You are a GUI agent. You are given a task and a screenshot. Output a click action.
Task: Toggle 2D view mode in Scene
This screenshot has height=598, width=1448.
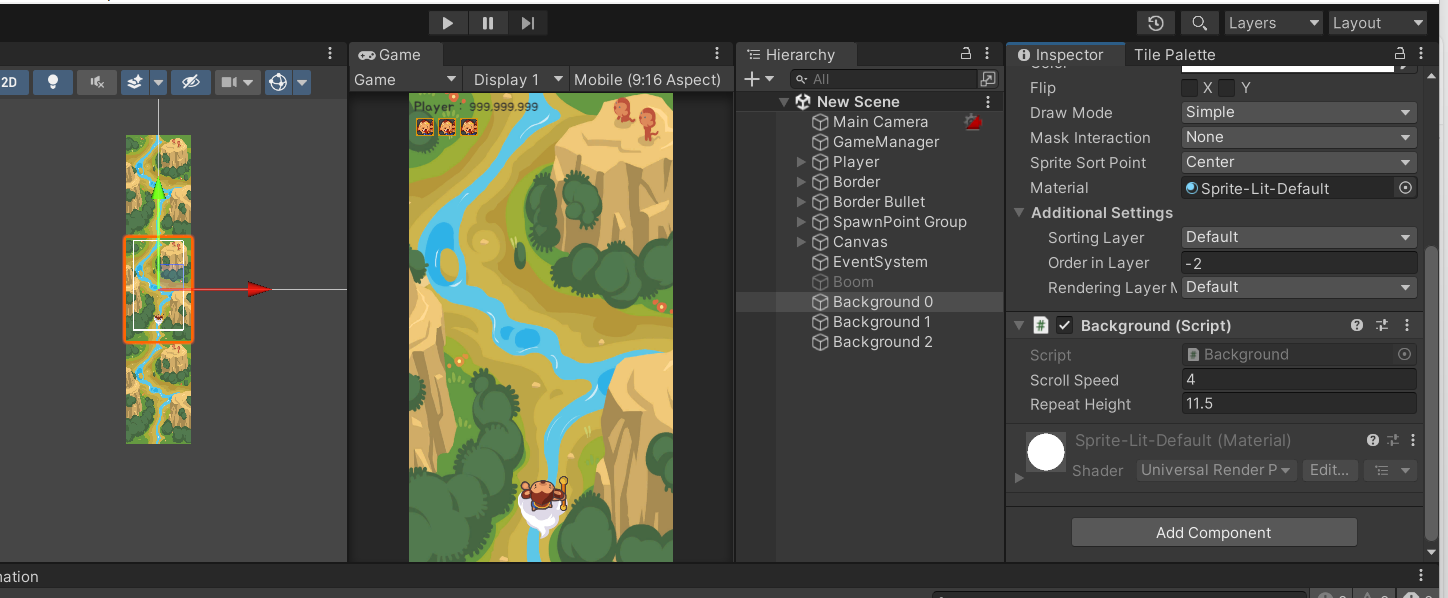[x=11, y=82]
